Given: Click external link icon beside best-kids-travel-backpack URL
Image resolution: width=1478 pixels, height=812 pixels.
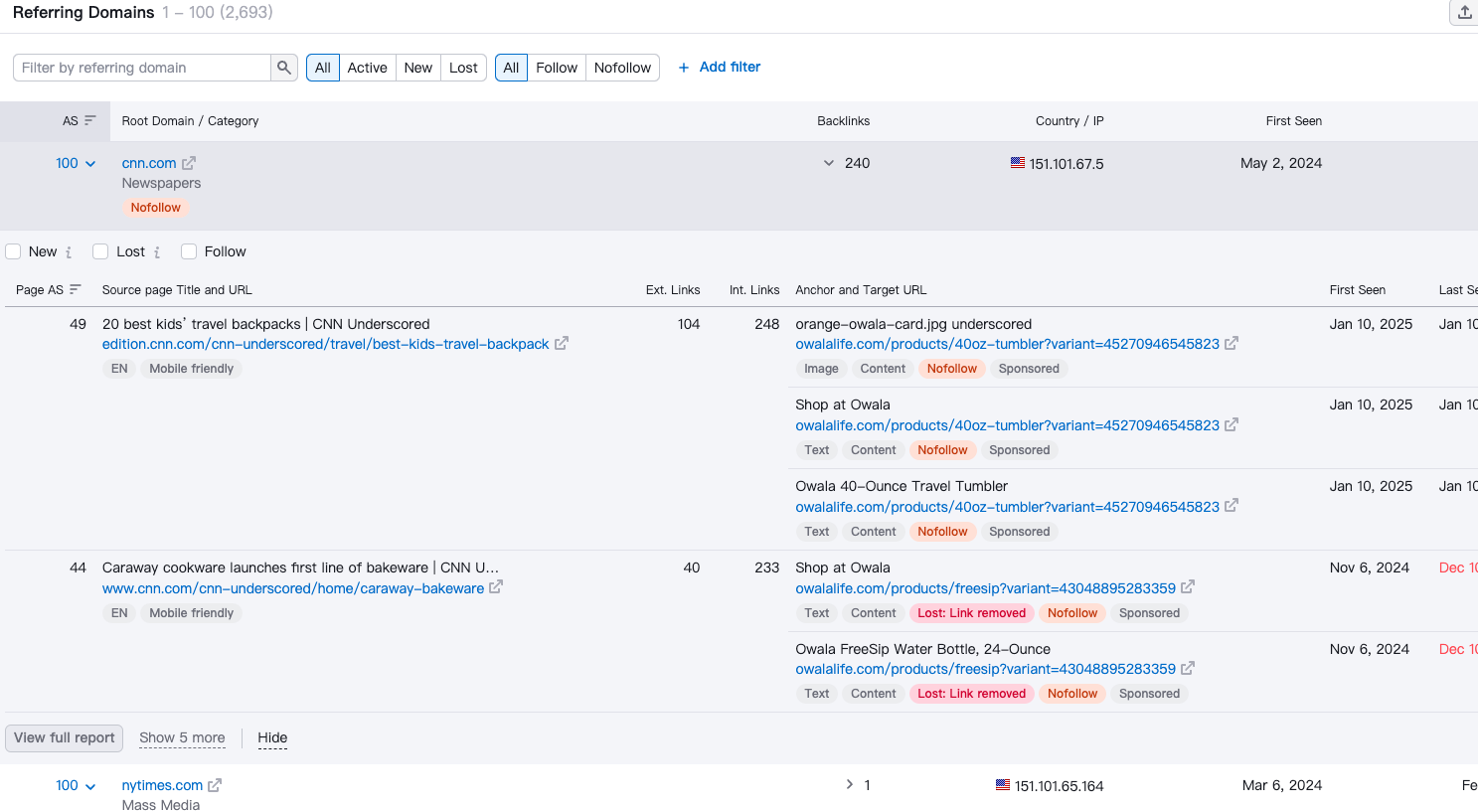Looking at the screenshot, I should 562,344.
